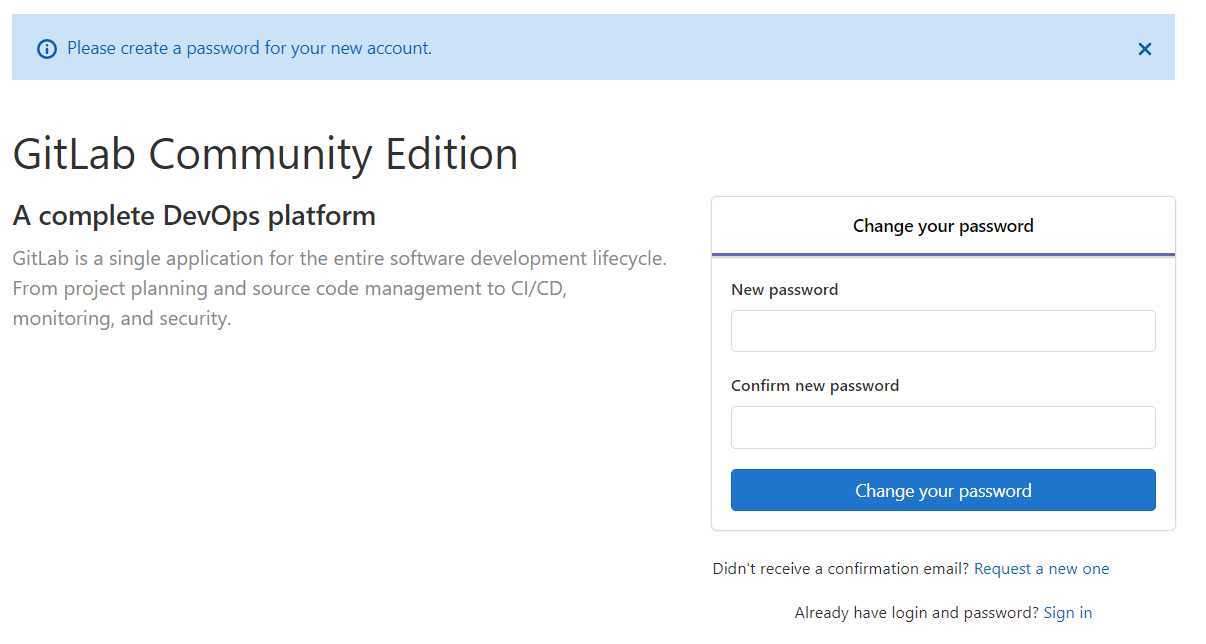Focus the New password input field

(x=943, y=331)
